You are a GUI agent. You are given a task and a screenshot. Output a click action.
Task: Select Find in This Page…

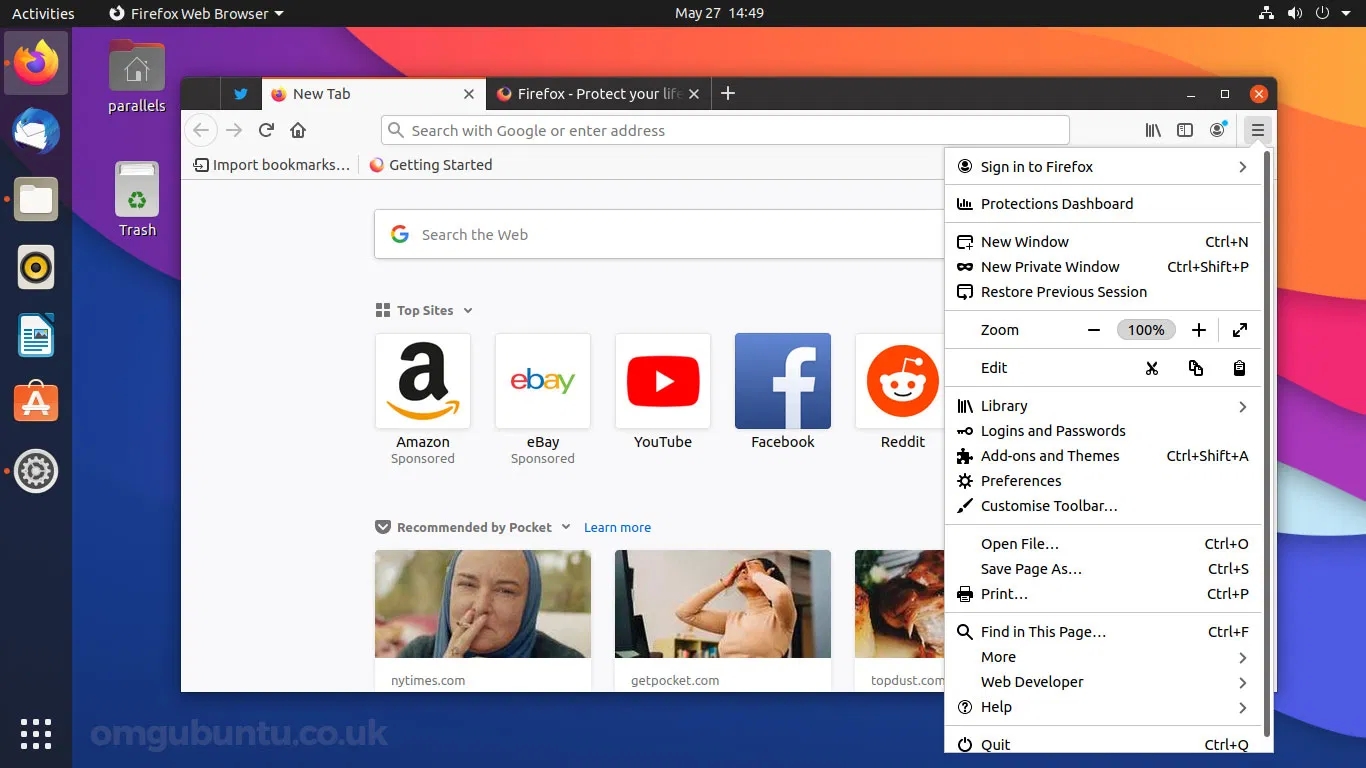click(1103, 632)
